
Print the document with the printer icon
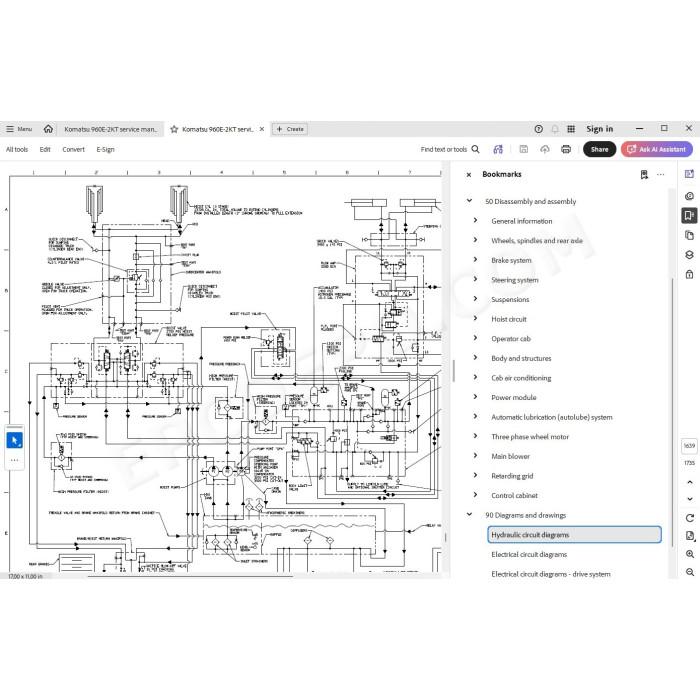[566, 150]
